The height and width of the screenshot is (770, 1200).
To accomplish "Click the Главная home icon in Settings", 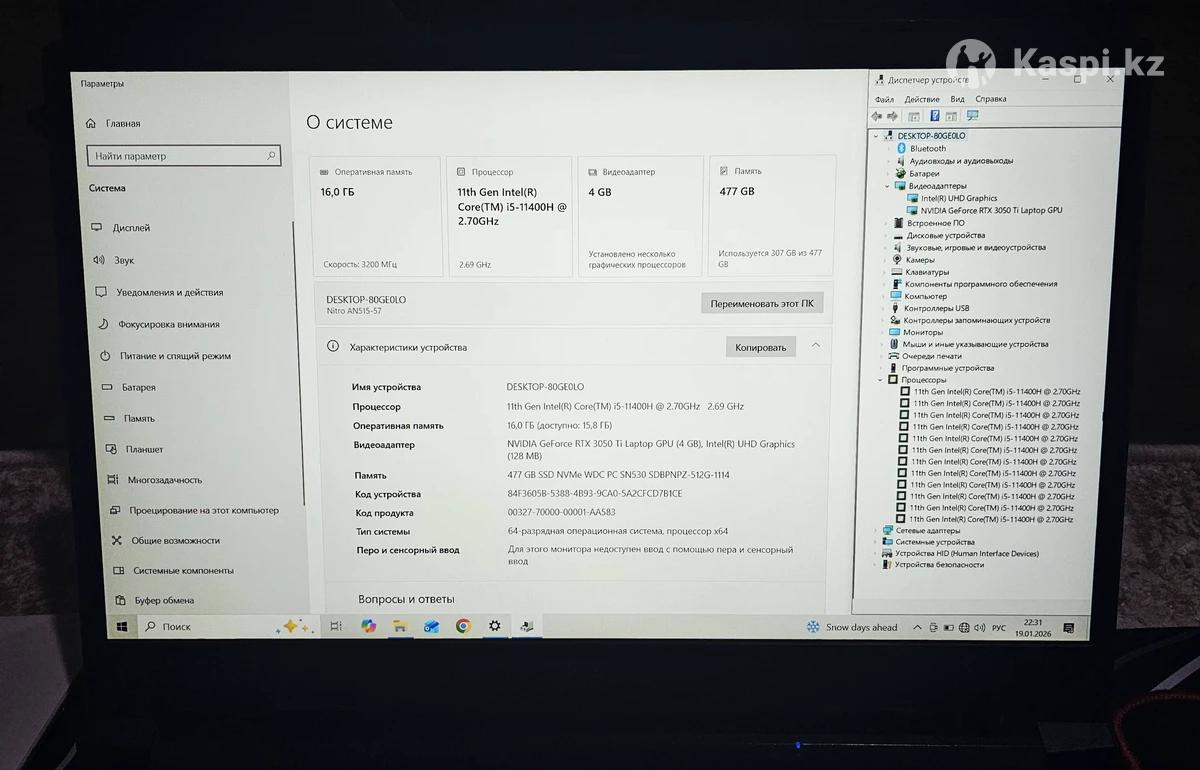I will [x=92, y=124].
